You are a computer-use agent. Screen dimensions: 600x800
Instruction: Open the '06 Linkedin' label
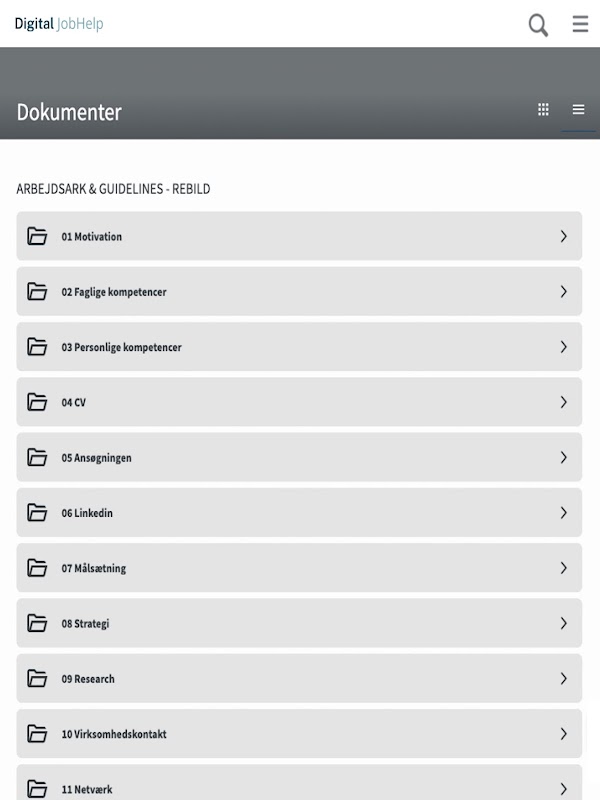(87, 513)
